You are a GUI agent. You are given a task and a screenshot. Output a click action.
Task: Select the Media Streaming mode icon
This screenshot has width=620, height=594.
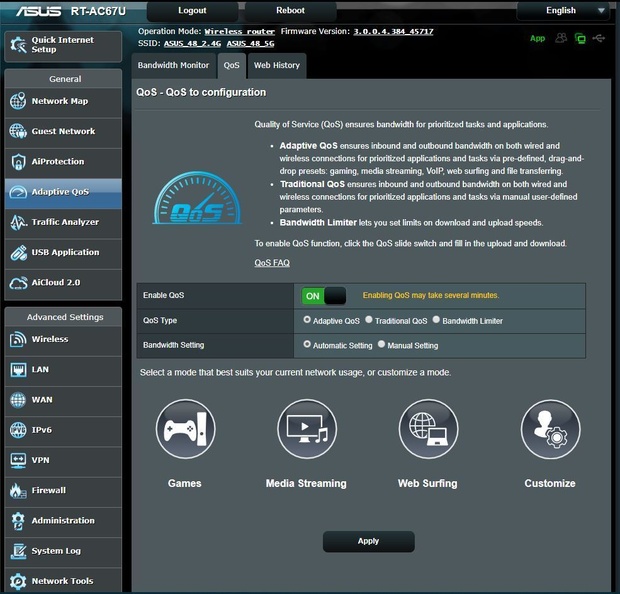point(307,429)
